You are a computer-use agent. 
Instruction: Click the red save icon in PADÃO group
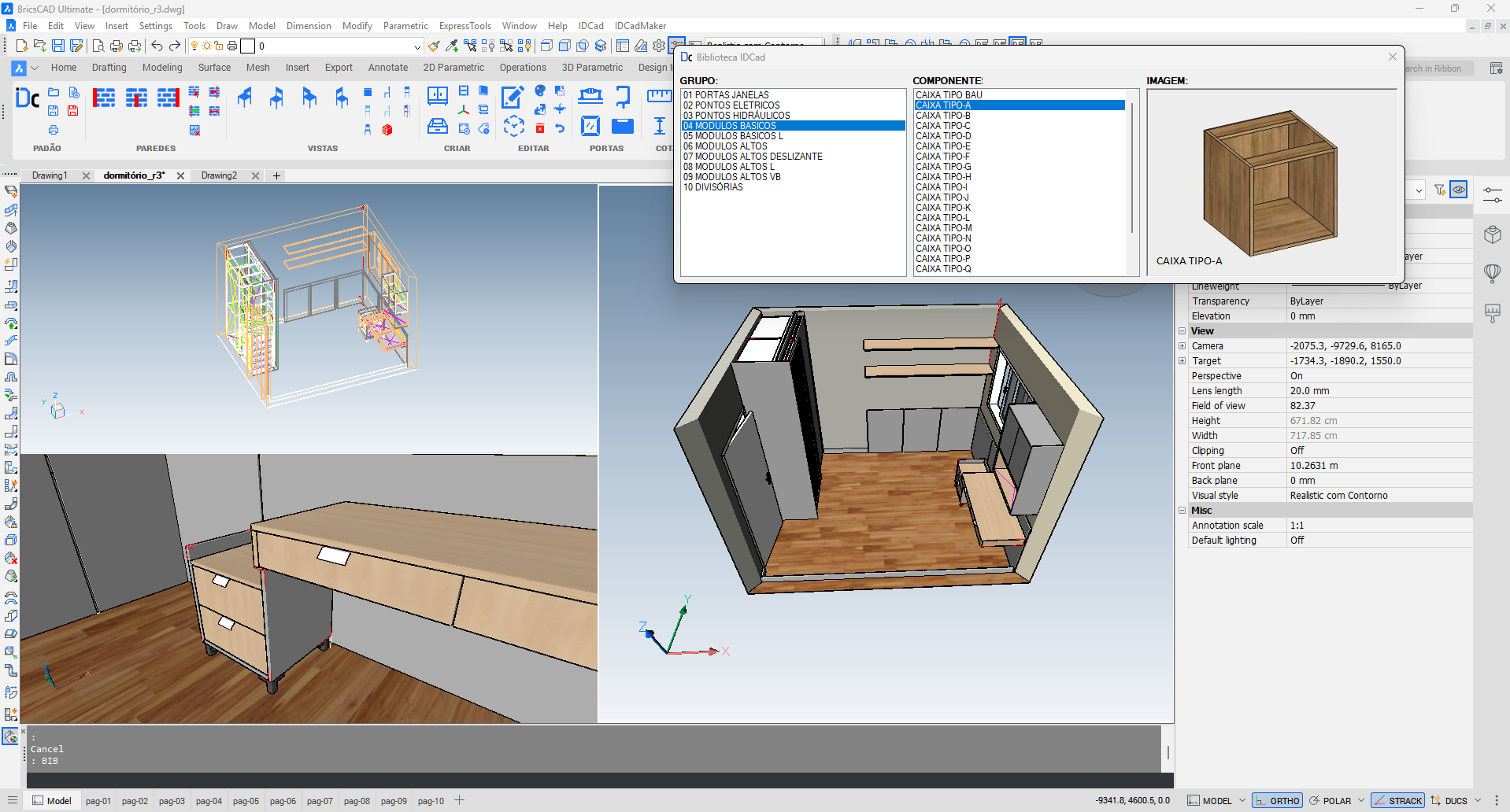point(72,111)
